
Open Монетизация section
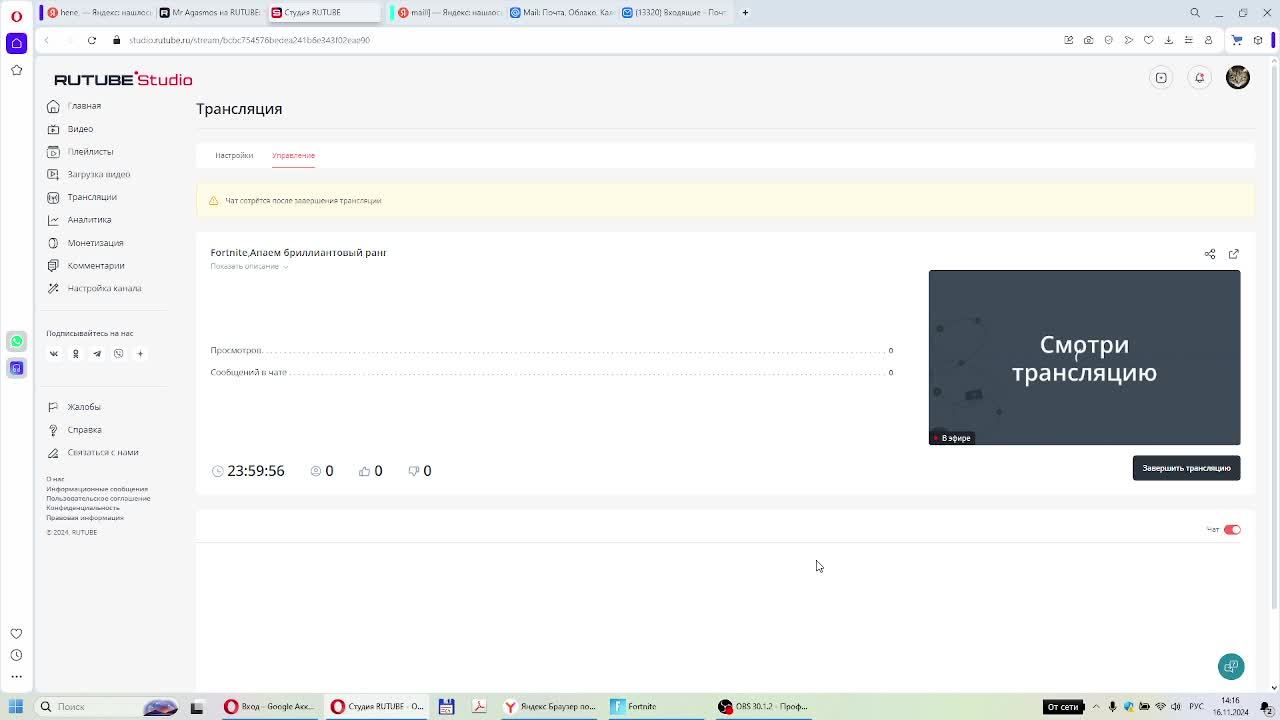pos(95,243)
